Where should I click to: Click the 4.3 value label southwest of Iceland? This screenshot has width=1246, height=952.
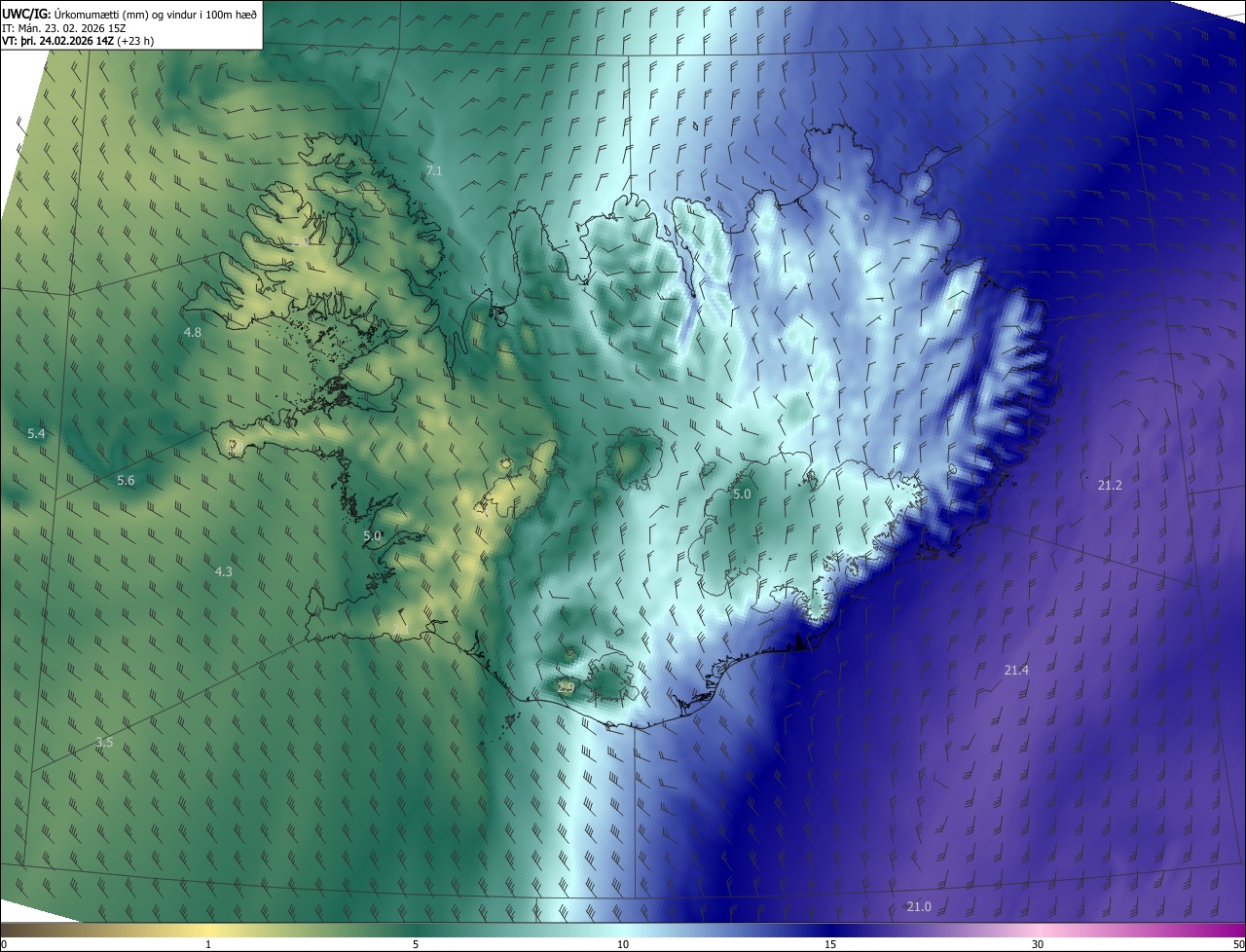223,572
